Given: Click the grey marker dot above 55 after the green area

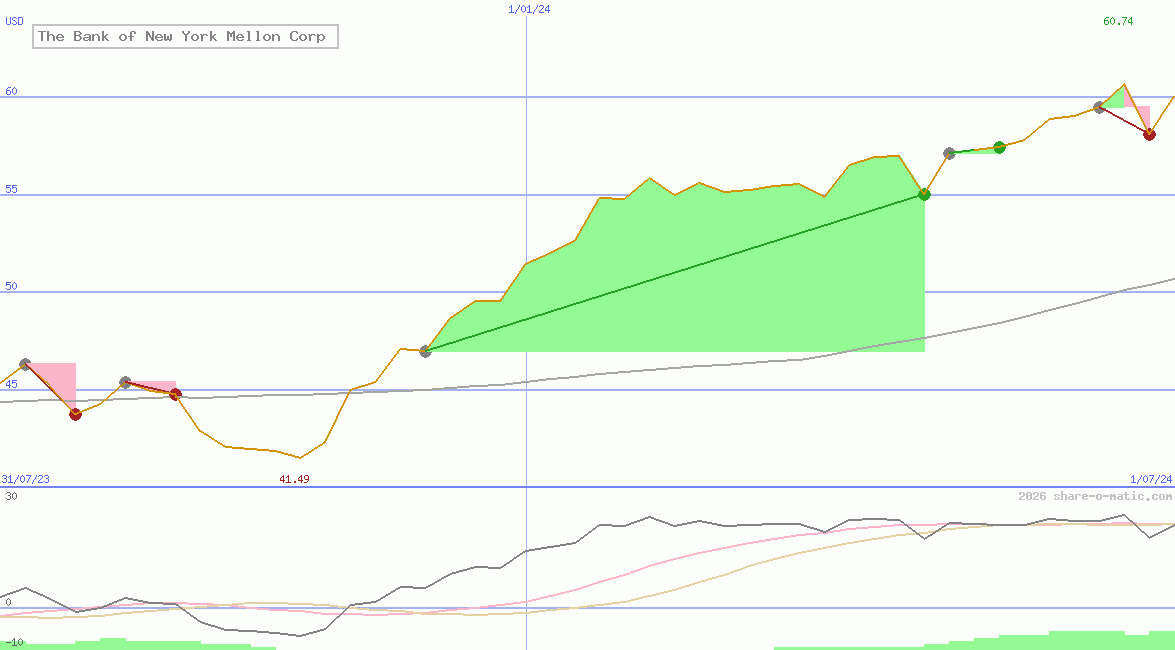Looking at the screenshot, I should 949,153.
